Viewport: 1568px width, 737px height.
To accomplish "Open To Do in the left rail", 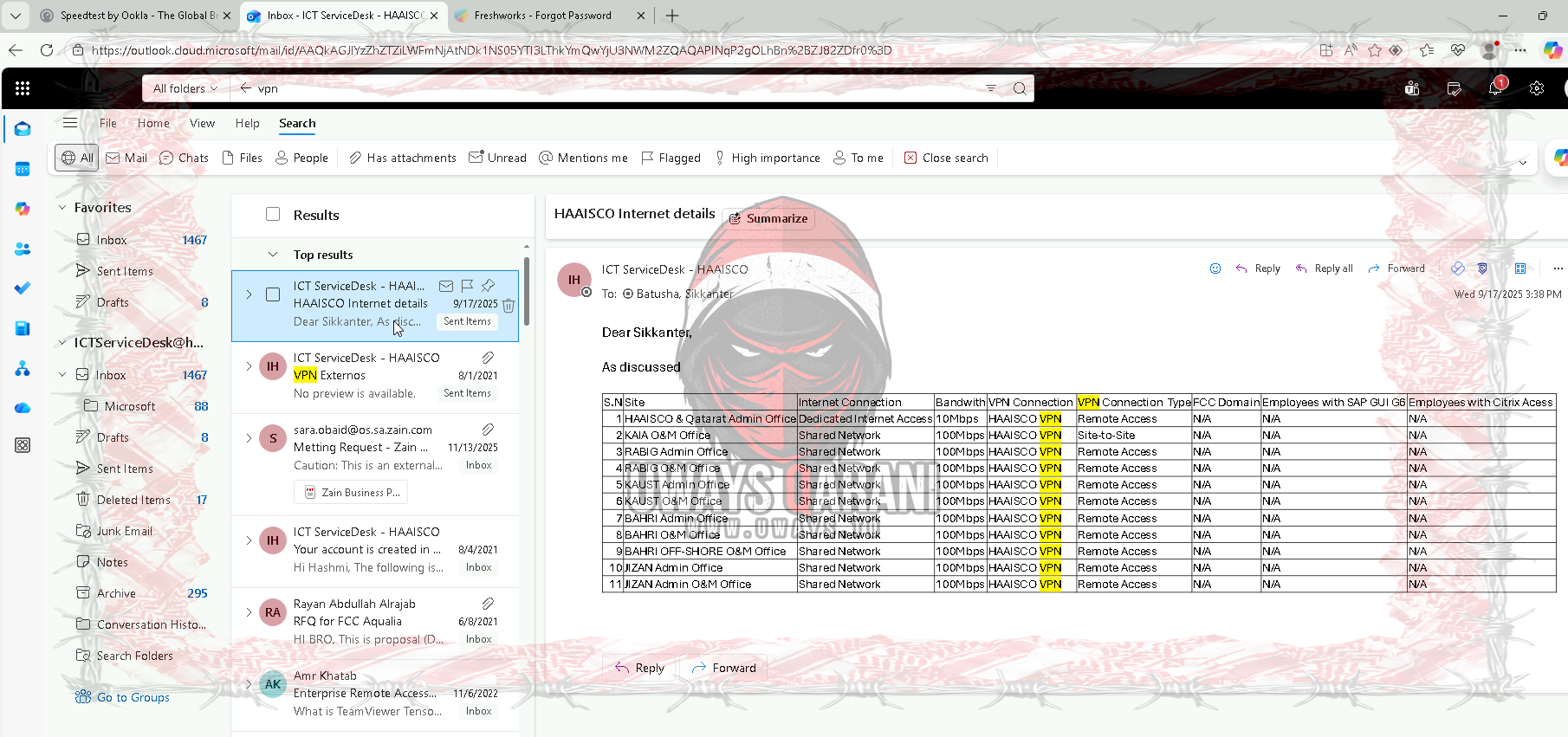I will [x=23, y=288].
